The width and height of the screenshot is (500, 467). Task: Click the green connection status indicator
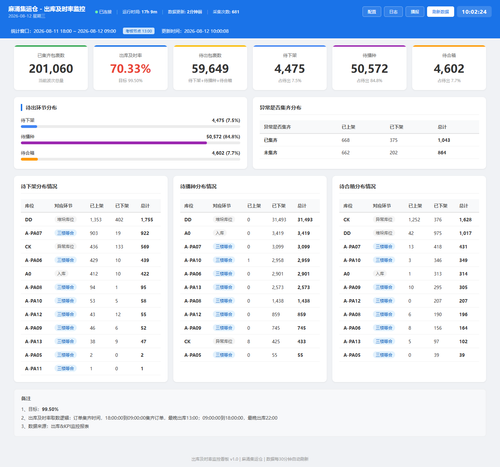pyautogui.click(x=103, y=12)
